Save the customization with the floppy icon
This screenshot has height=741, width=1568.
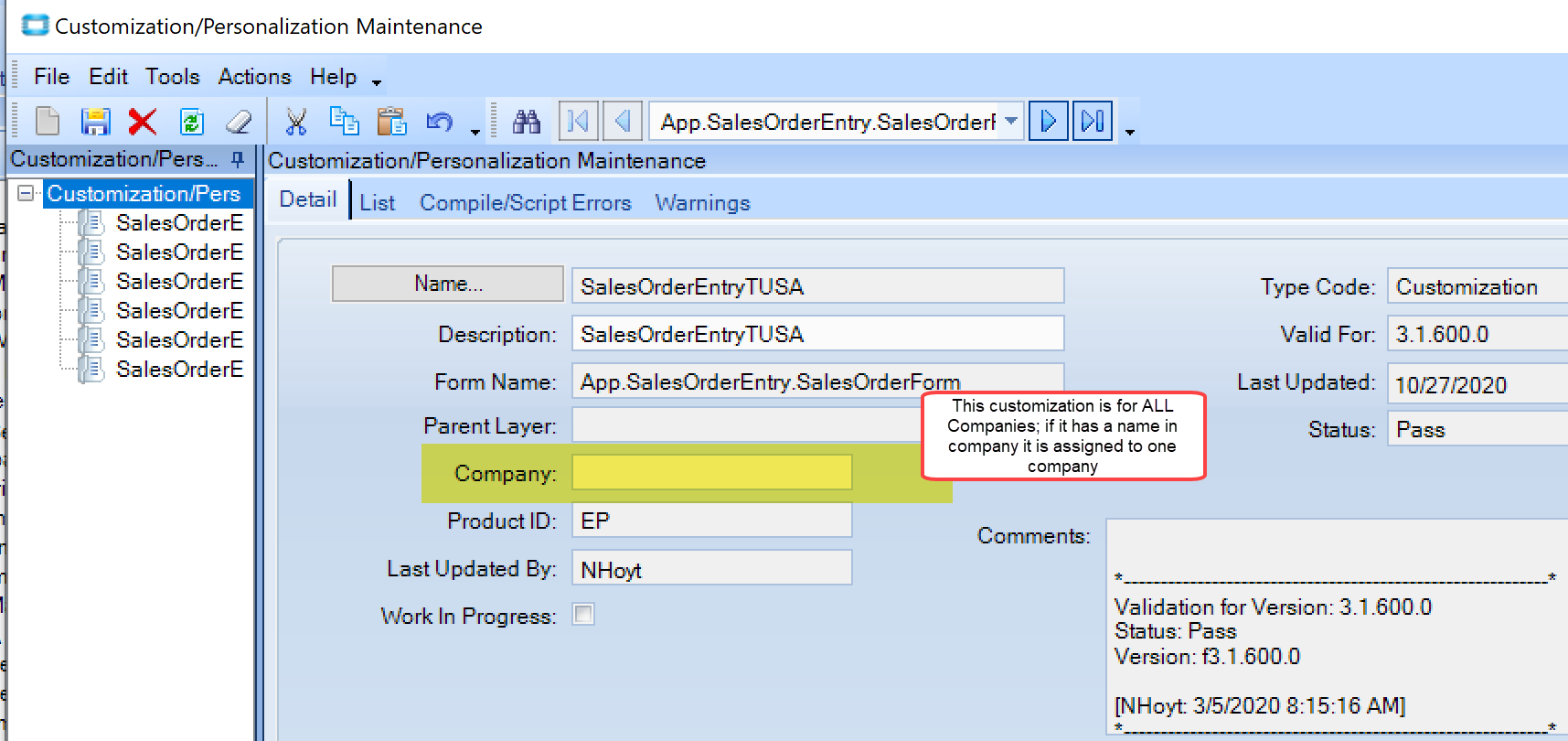tap(95, 121)
